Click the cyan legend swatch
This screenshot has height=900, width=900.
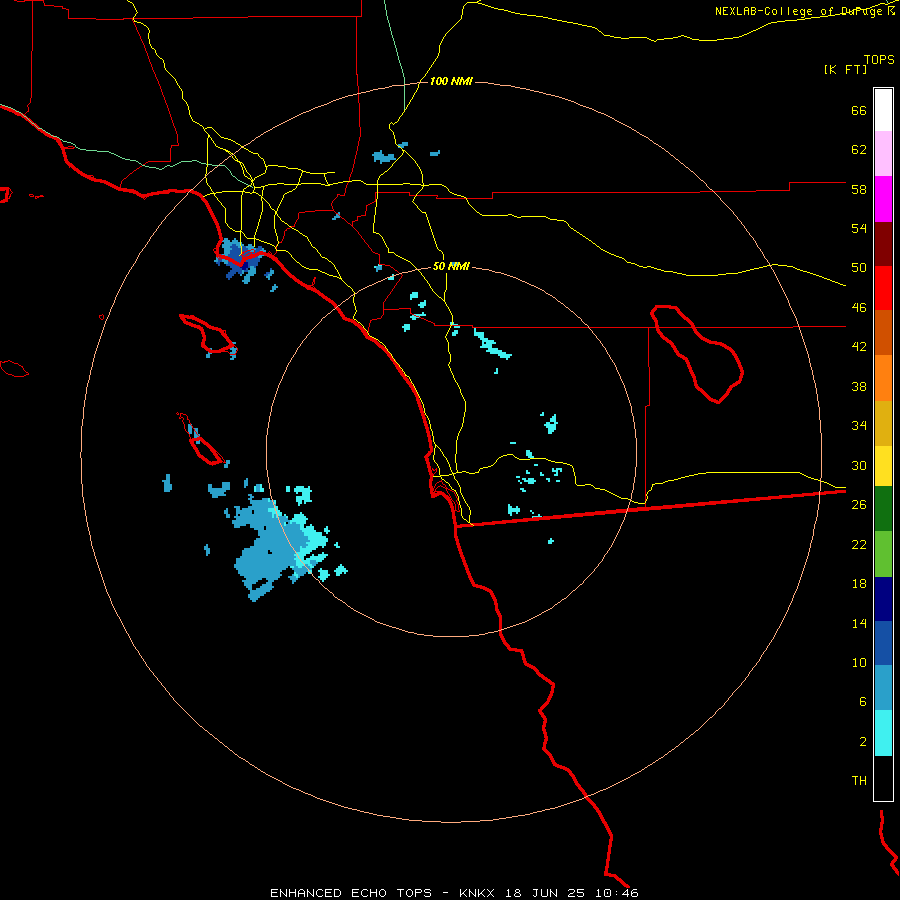(x=883, y=733)
